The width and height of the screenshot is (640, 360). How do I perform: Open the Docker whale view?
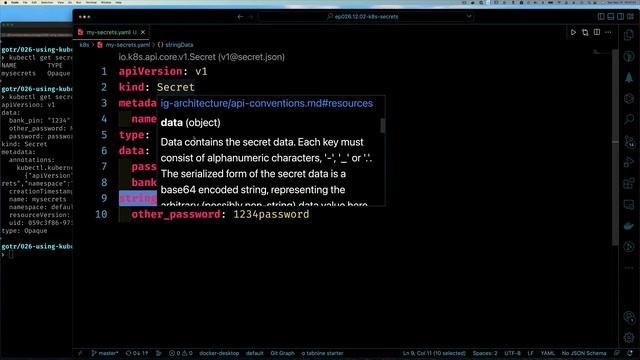629,225
